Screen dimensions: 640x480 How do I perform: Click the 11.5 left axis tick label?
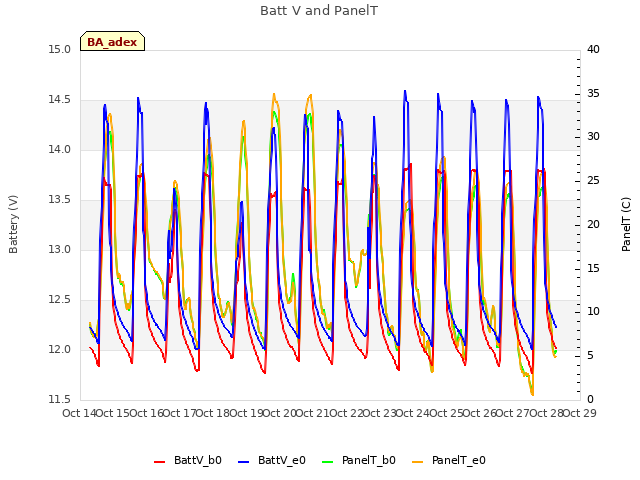pyautogui.click(x=59, y=400)
